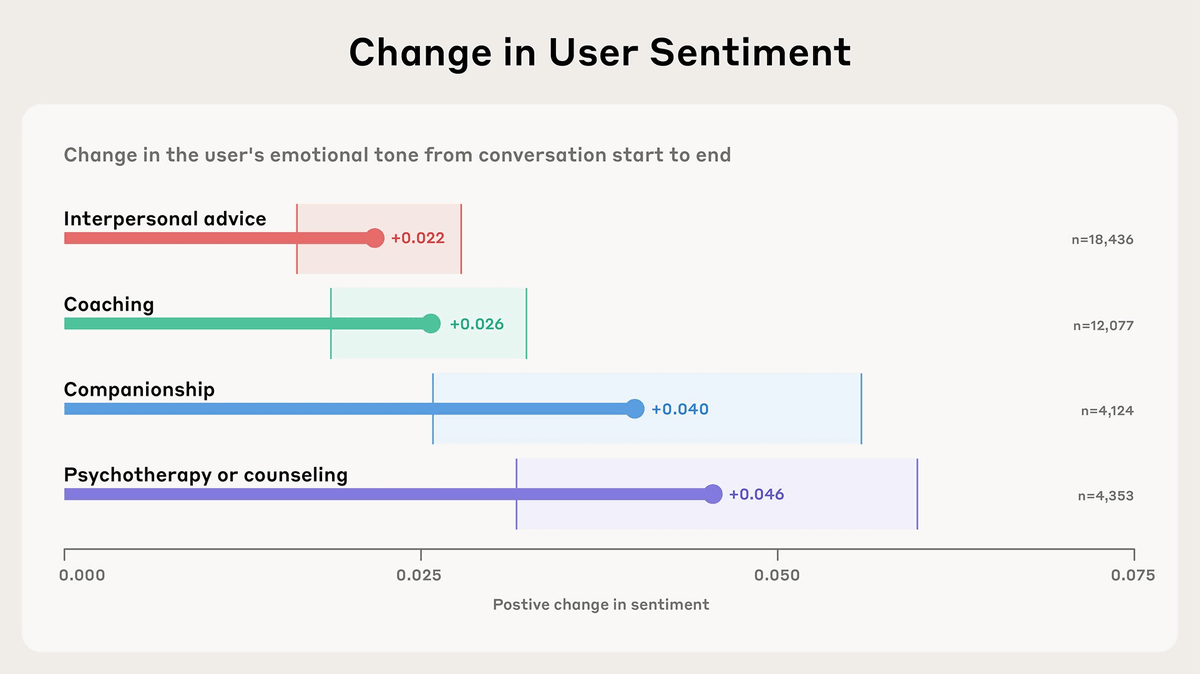Select the +0.022 value label
This screenshot has height=674, width=1200.
[x=417, y=238]
